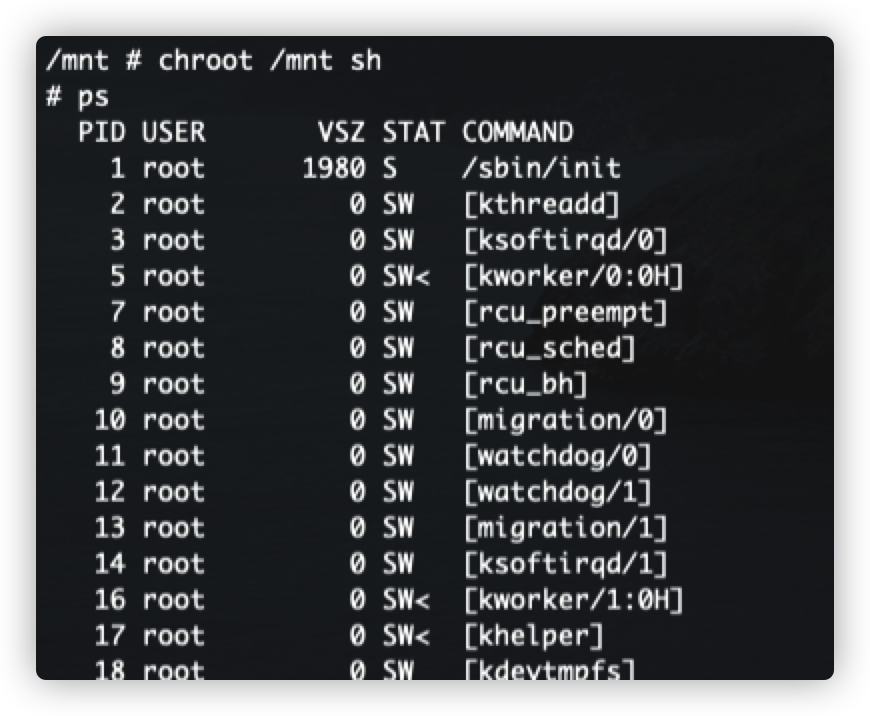Click the [rcu_sched] process name
This screenshot has width=870, height=716.
click(549, 348)
